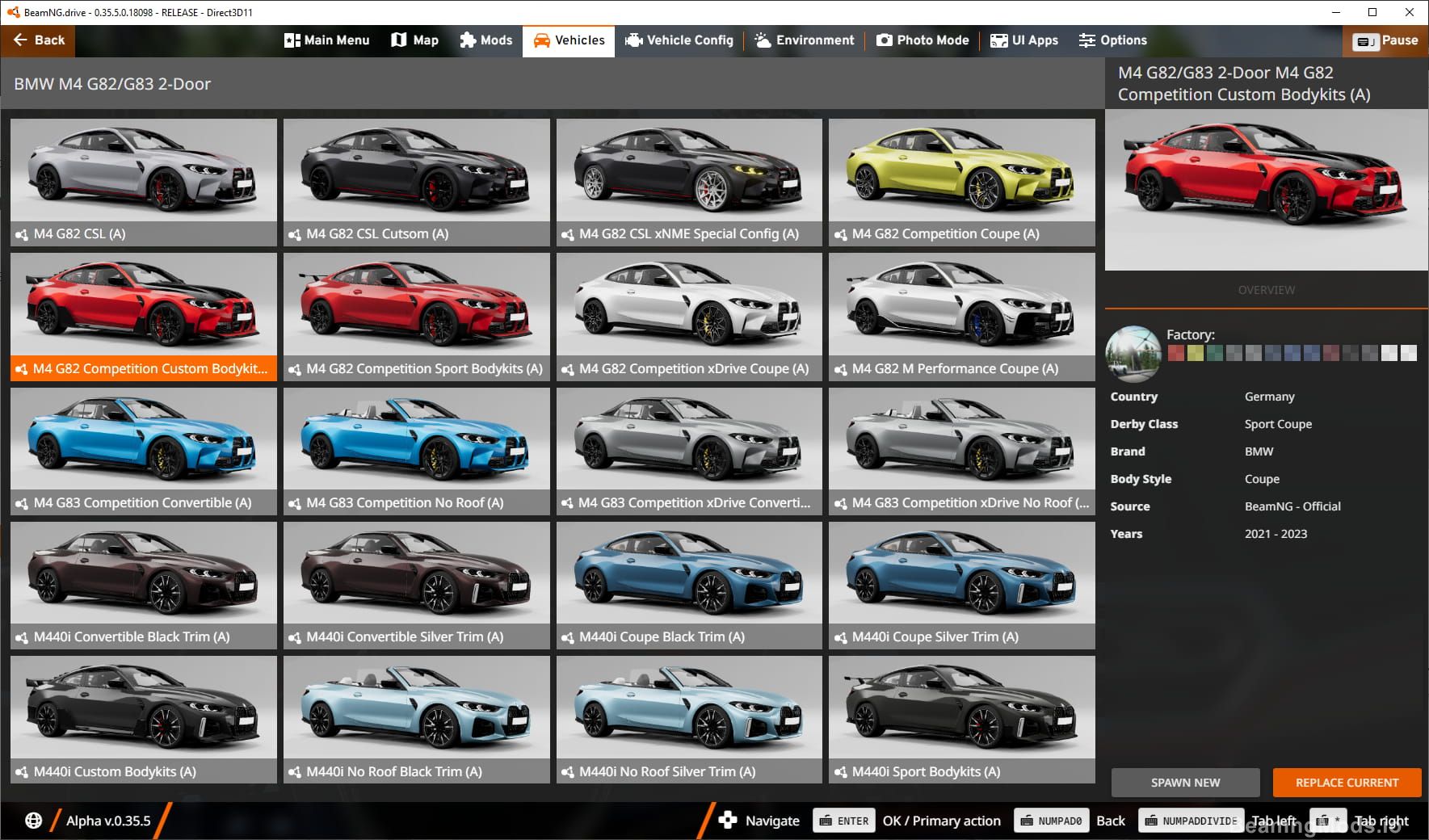Select the M4 G82 Competition Custom Bodykit card
This screenshot has height=840, width=1429.
144,317
